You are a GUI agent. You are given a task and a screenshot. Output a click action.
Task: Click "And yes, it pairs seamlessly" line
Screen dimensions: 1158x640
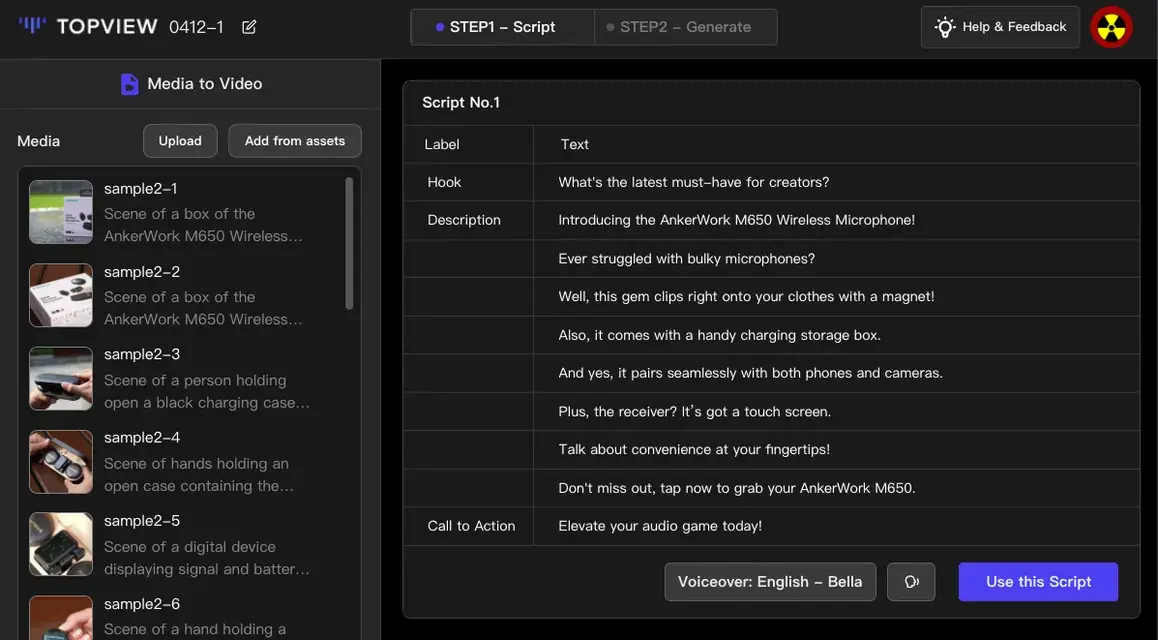click(x=750, y=373)
